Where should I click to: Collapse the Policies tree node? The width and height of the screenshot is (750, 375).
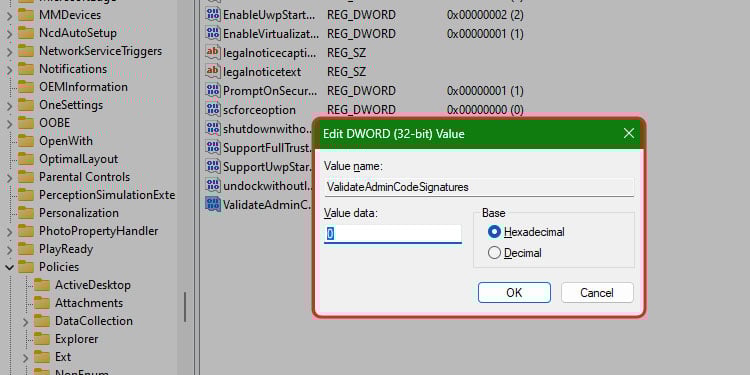10,267
